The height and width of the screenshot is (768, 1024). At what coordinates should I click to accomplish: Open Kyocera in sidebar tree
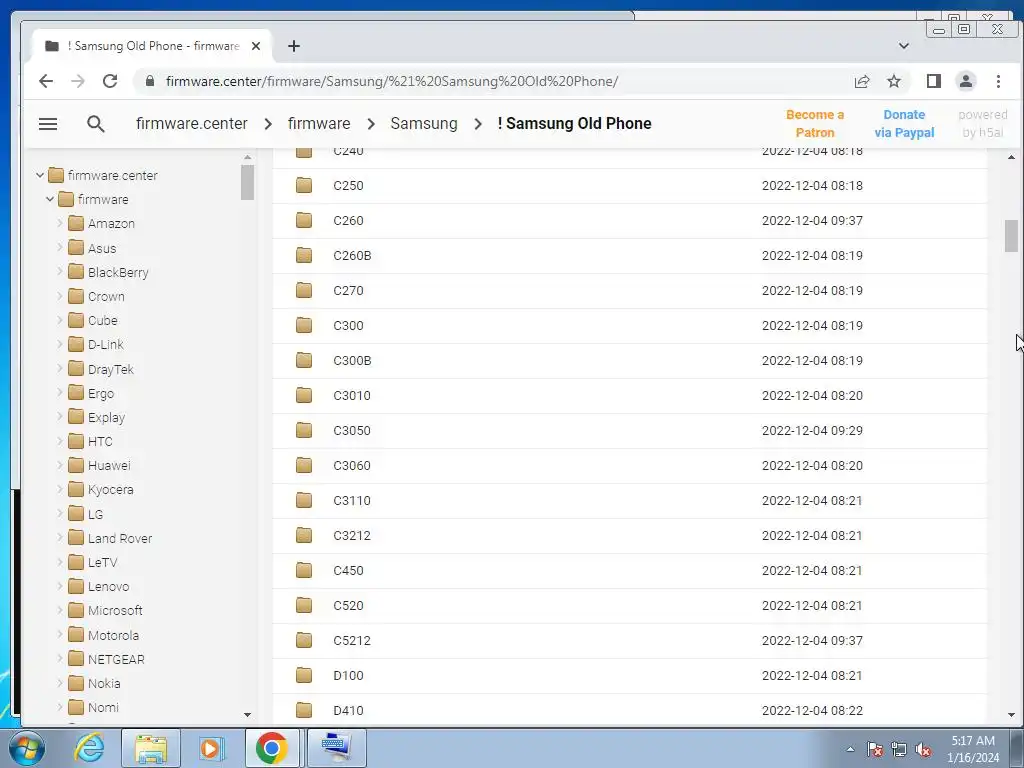110,489
